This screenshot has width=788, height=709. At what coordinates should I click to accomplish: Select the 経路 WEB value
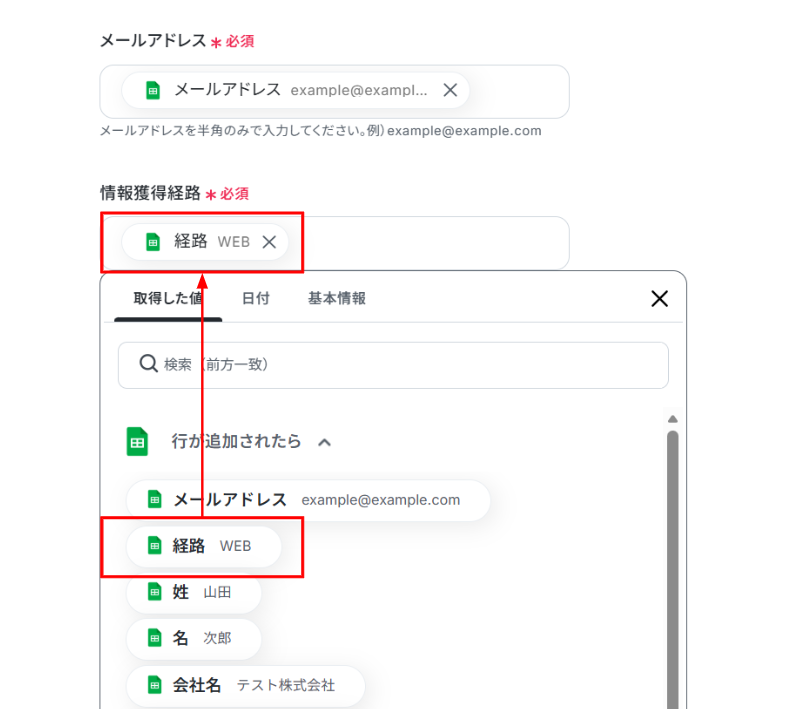(x=203, y=546)
